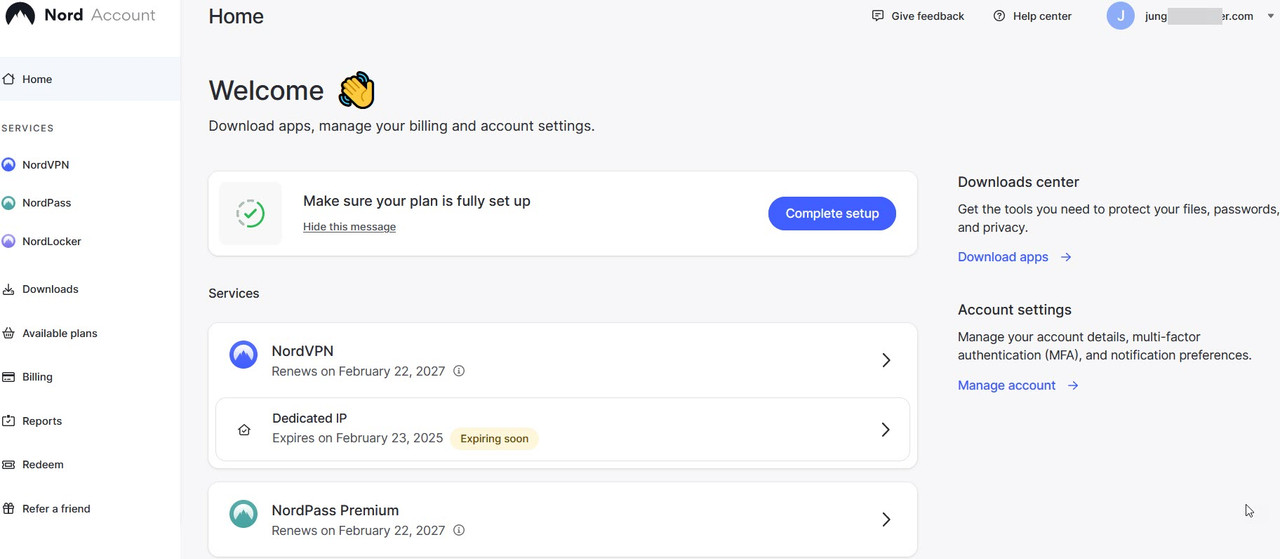Screen dimensions: 1280x559
Task: Click 'Expires on February 23, 2025' text
Action: [x=357, y=438]
